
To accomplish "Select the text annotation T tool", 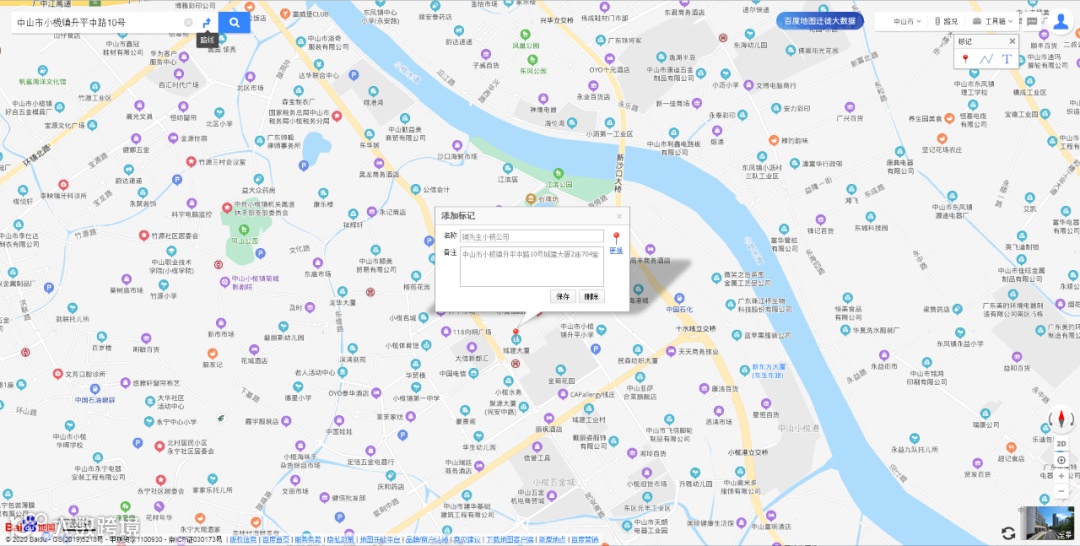I will tap(1006, 59).
